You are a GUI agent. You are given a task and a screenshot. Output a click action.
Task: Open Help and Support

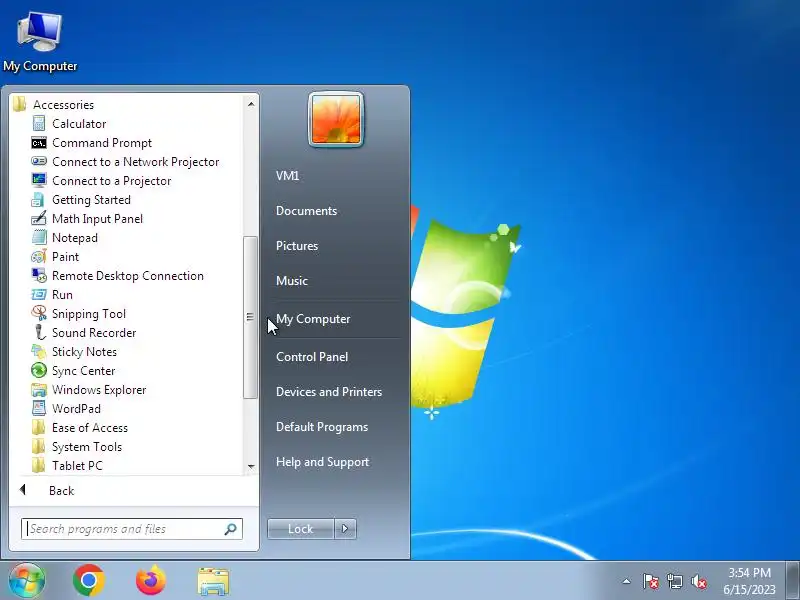pos(322,462)
